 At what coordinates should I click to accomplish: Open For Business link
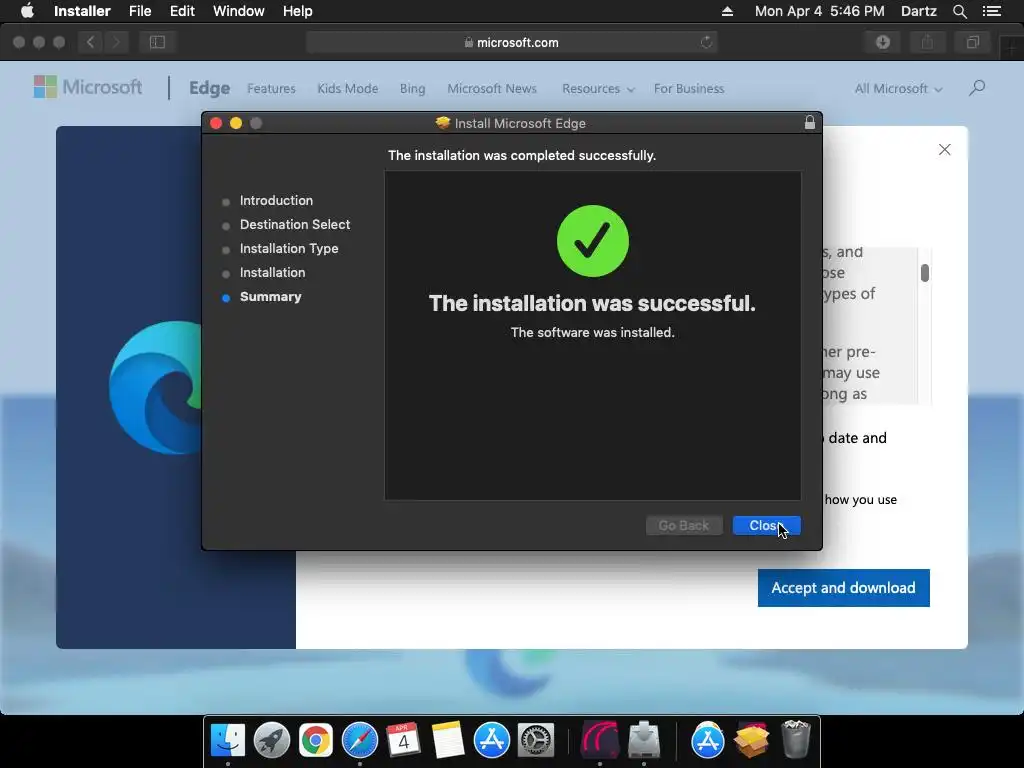[x=689, y=89]
